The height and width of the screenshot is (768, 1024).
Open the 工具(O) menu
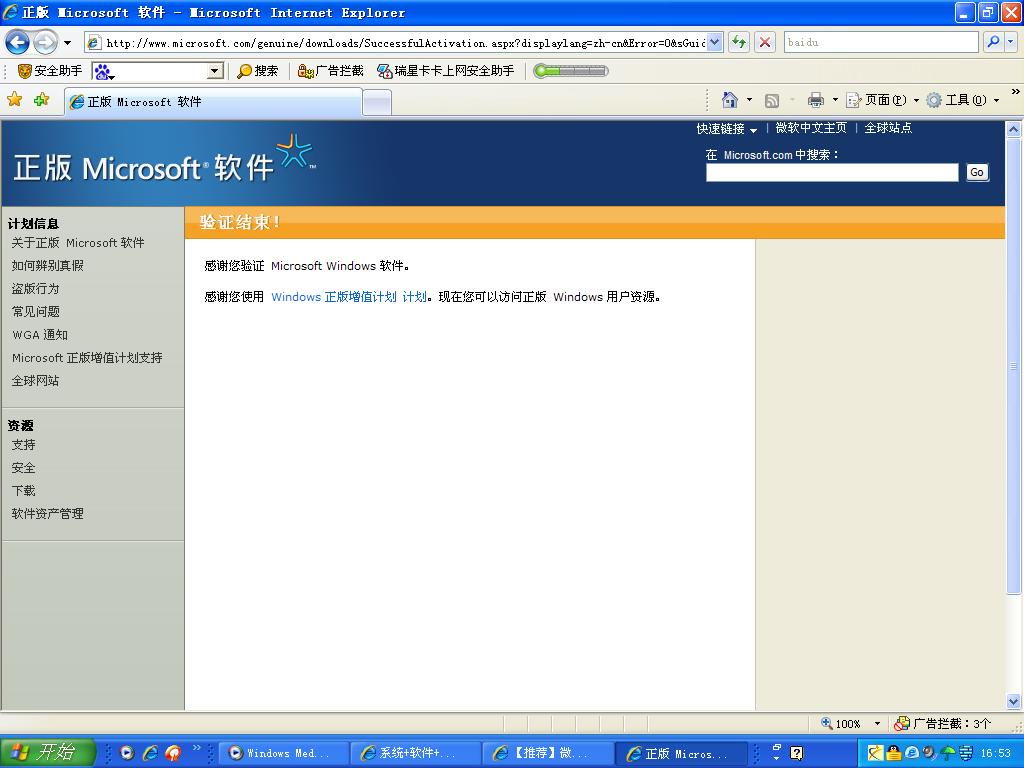963,100
